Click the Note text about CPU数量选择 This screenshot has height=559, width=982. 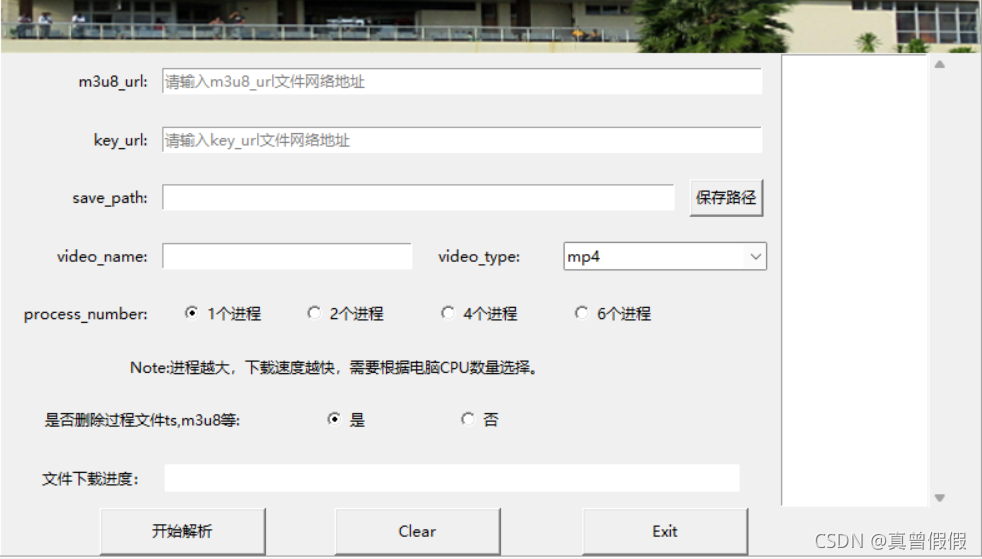click(334, 367)
